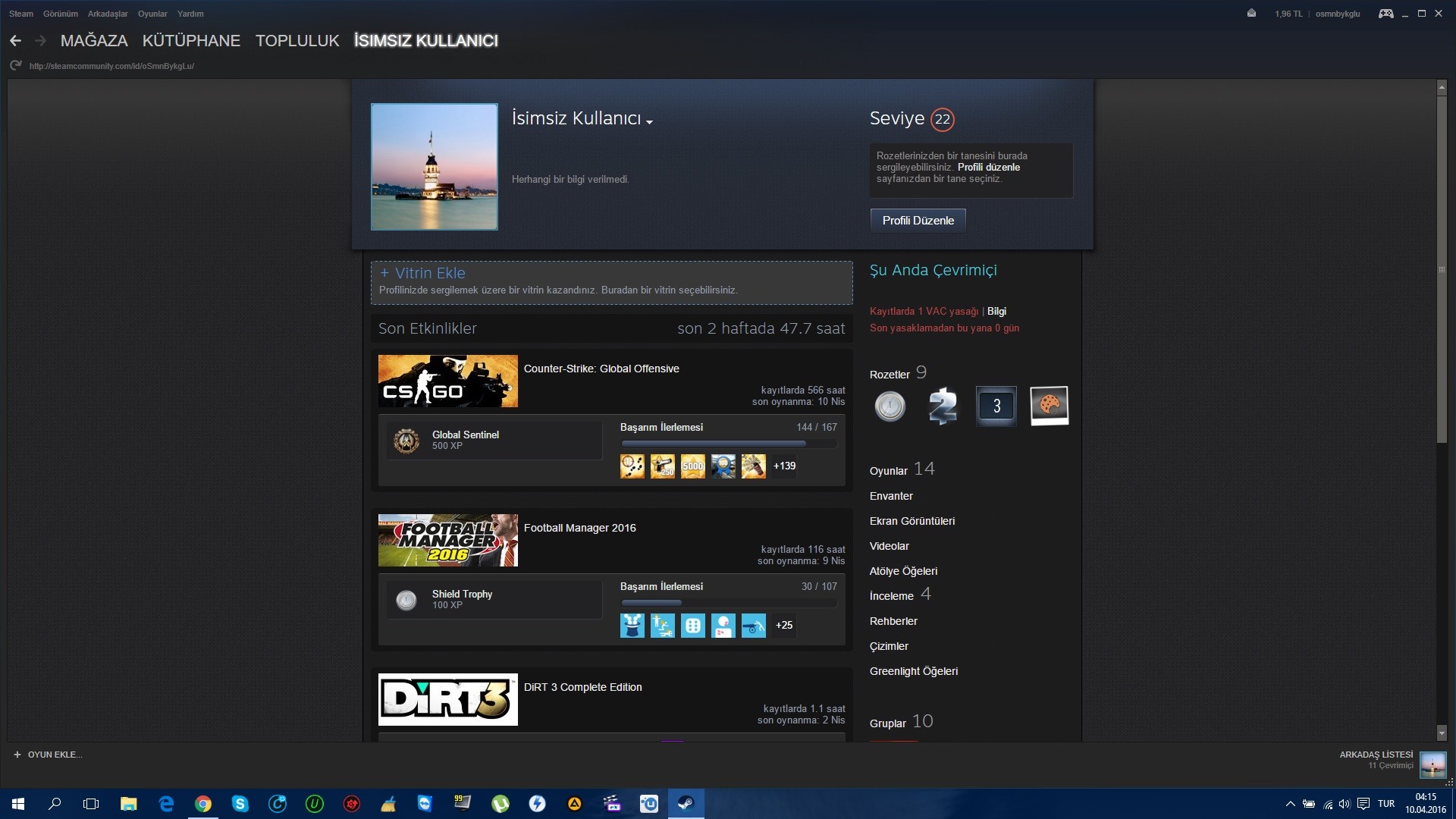Click the Football Manager 2016 thumbnail
The image size is (1456, 819).
447,541
